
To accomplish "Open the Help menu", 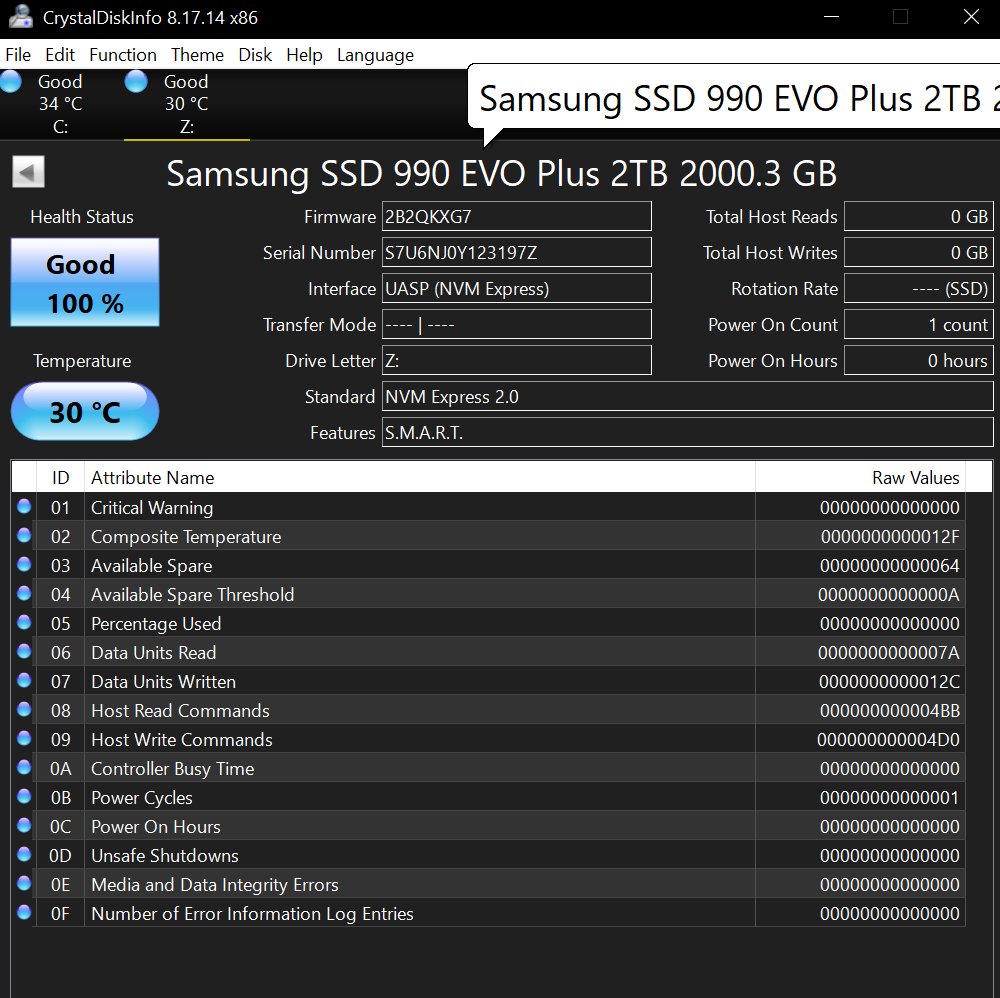I will coord(304,55).
